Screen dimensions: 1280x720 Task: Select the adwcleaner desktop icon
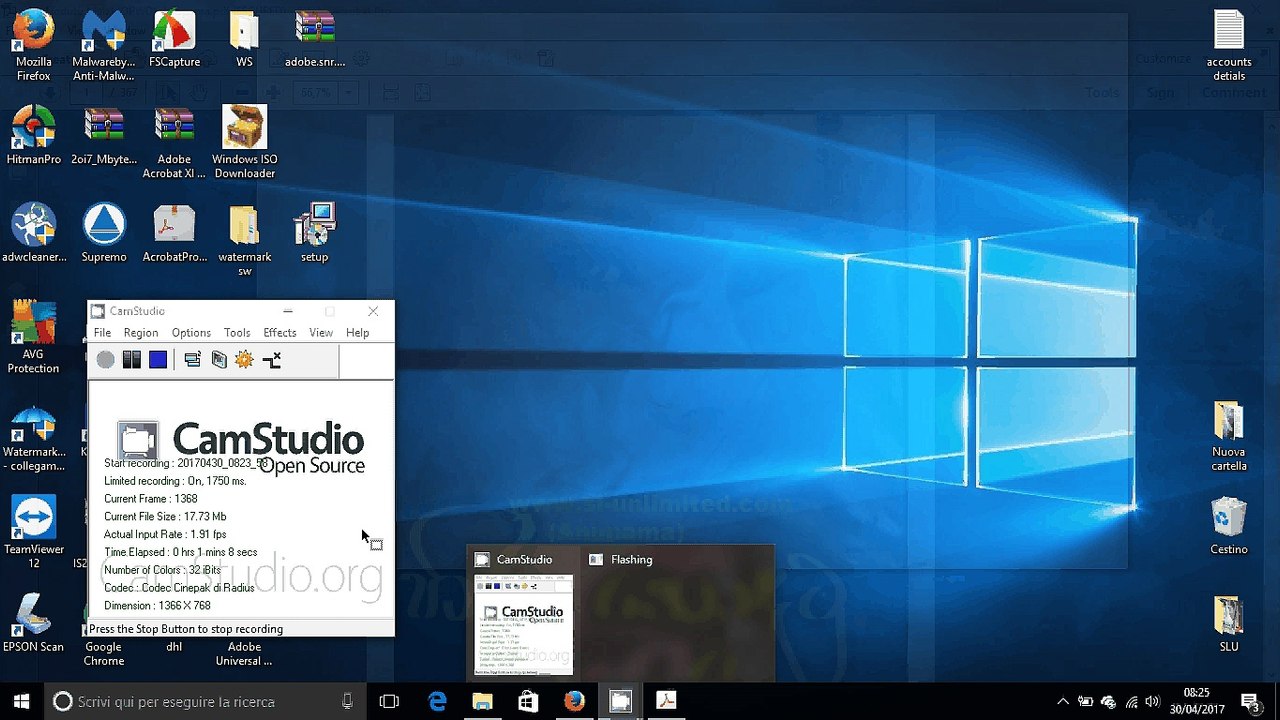click(34, 233)
